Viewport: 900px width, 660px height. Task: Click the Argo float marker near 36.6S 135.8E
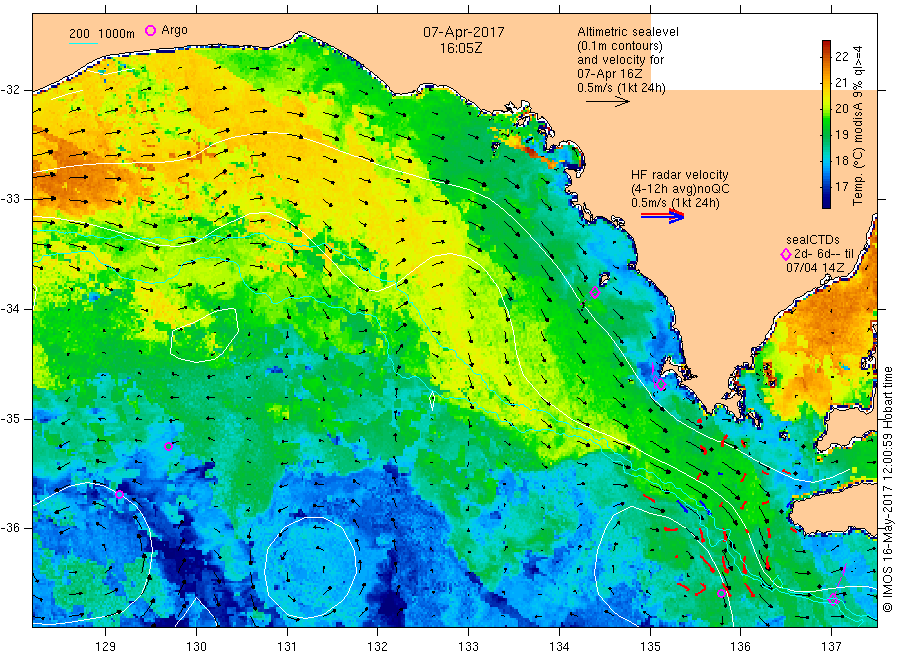coord(722,593)
